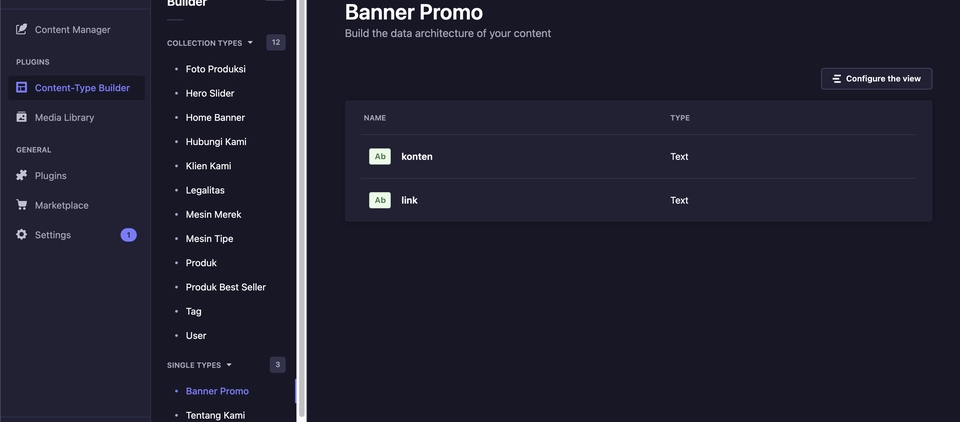Screen dimensions: 960x422
Task: Click the Single Types count badge 3
Action: (277, 365)
